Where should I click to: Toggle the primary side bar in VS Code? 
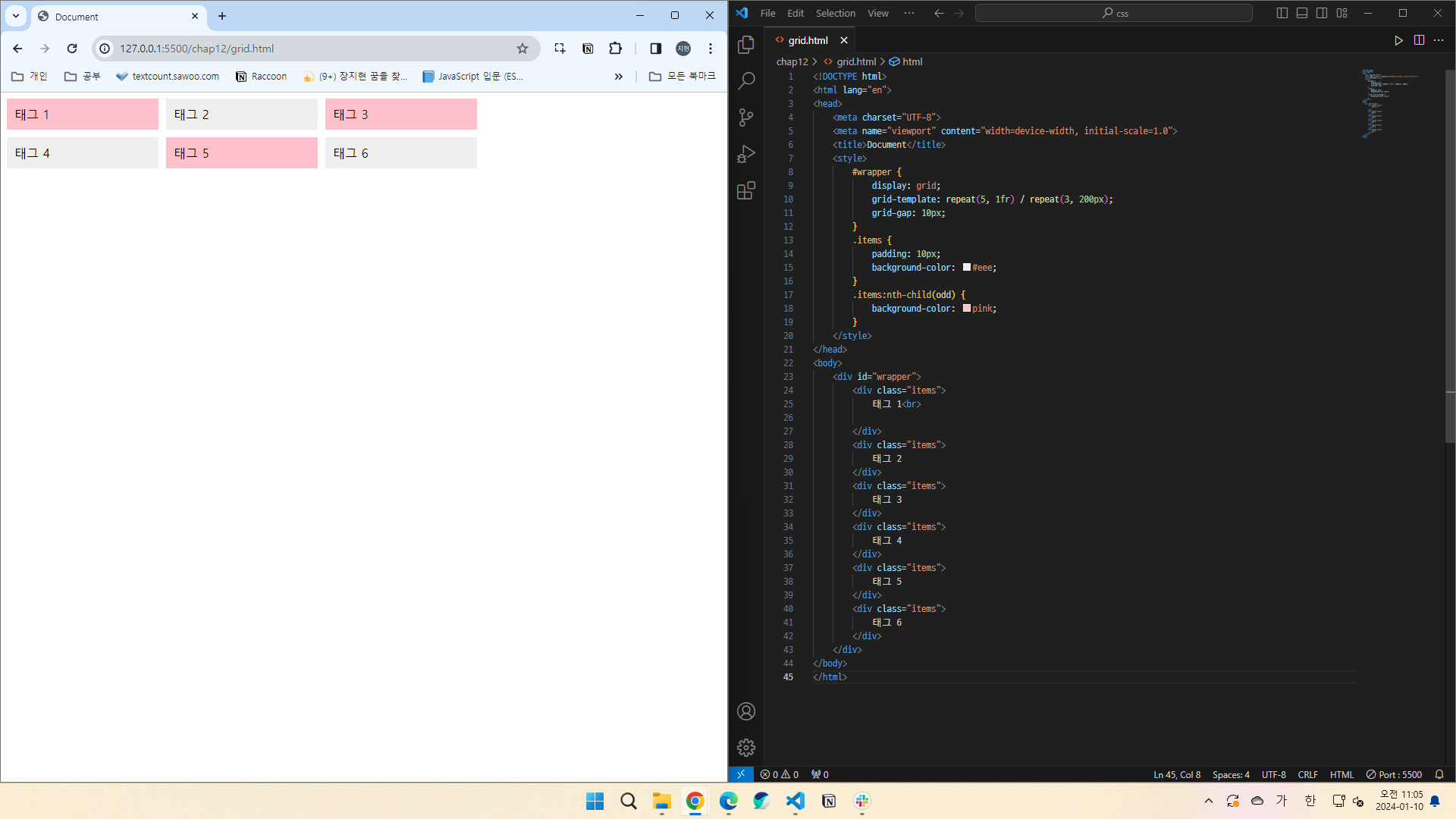[x=1282, y=13]
